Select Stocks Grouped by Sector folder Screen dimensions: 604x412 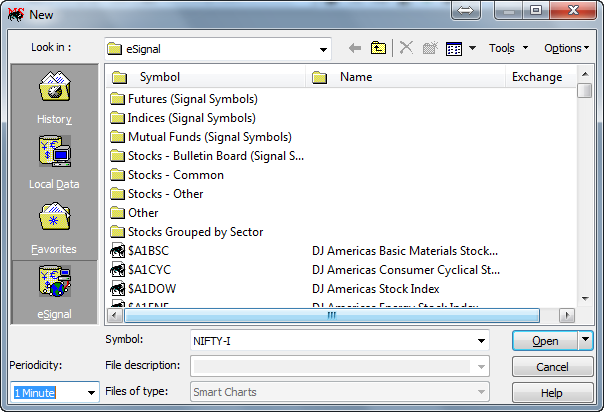coord(186,232)
